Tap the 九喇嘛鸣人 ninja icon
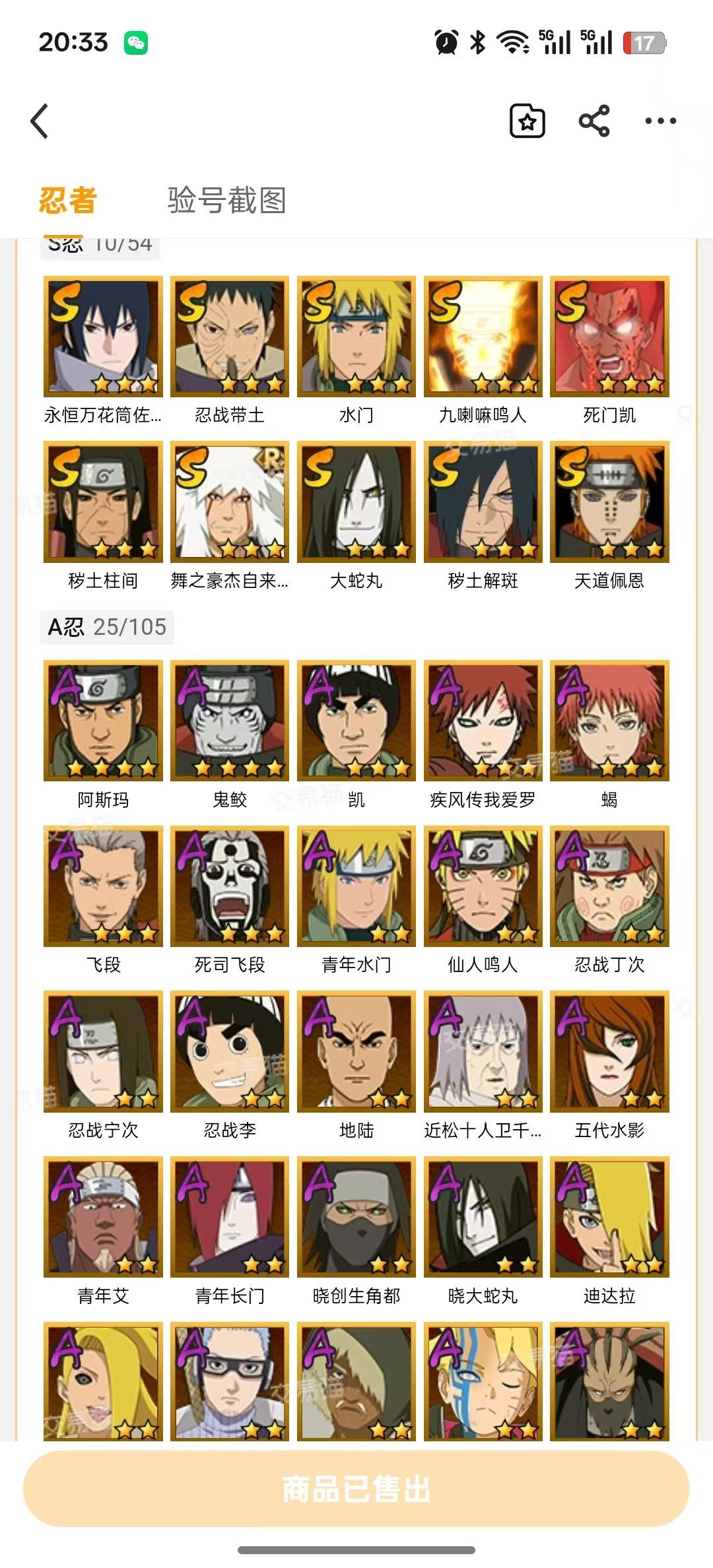Screen dimensions: 713x1568 483,337
